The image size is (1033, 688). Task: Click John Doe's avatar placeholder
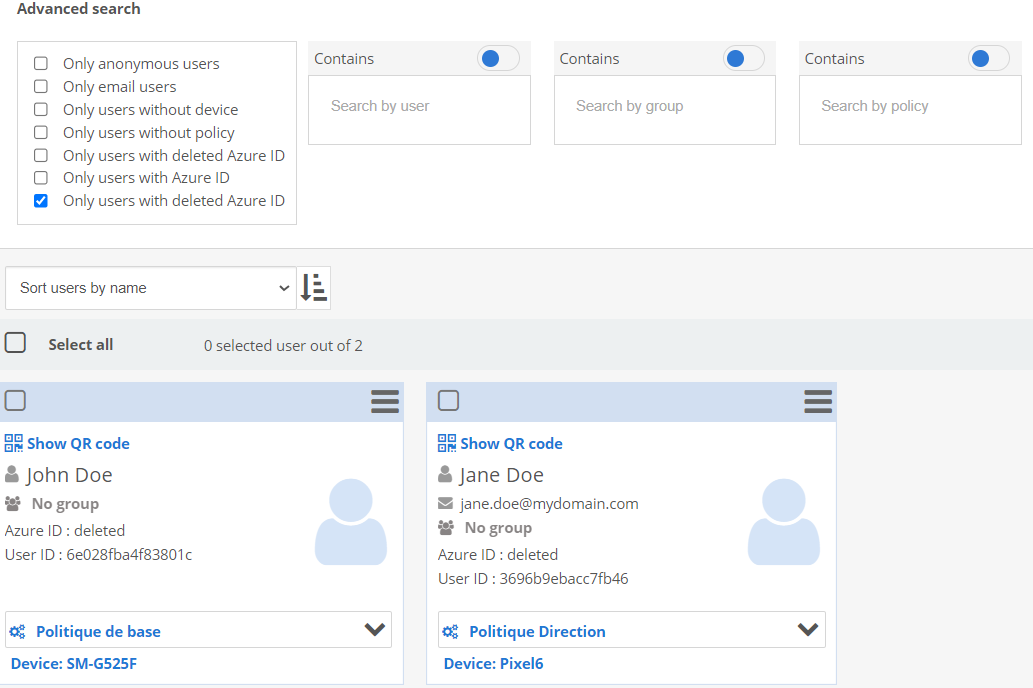click(x=350, y=521)
